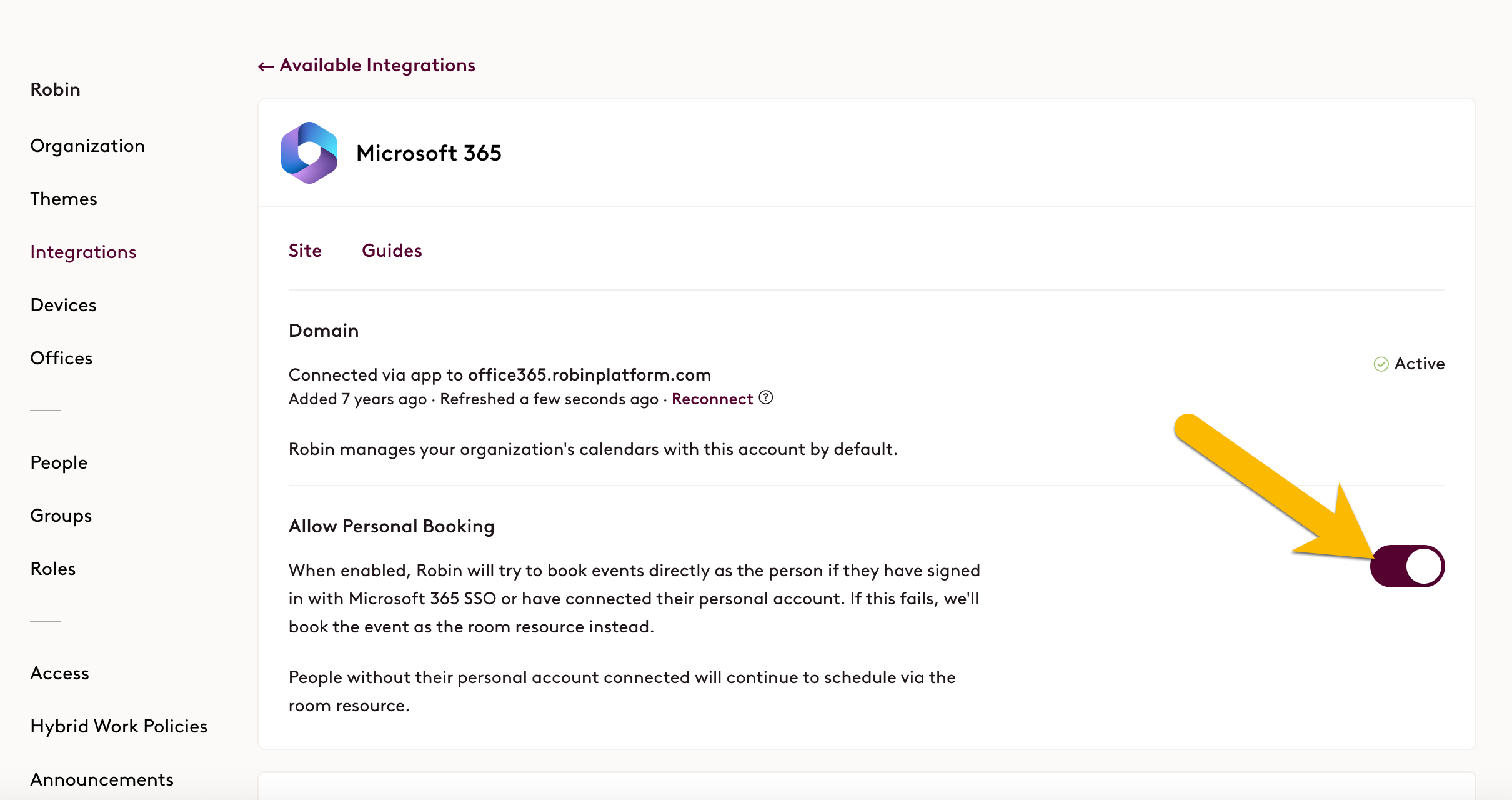Click the Domain section heading

coord(324,331)
